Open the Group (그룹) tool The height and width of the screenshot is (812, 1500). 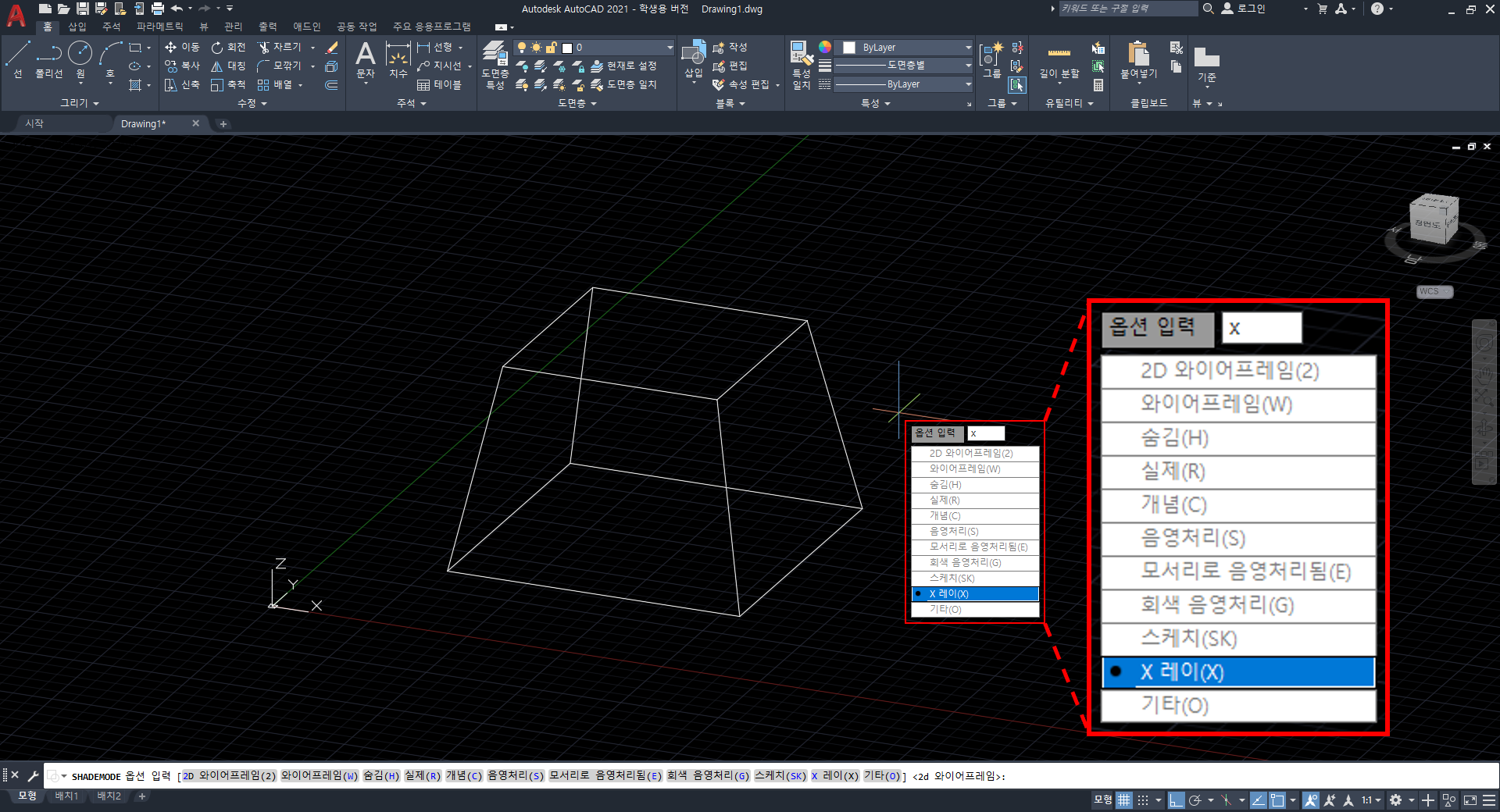point(991,59)
